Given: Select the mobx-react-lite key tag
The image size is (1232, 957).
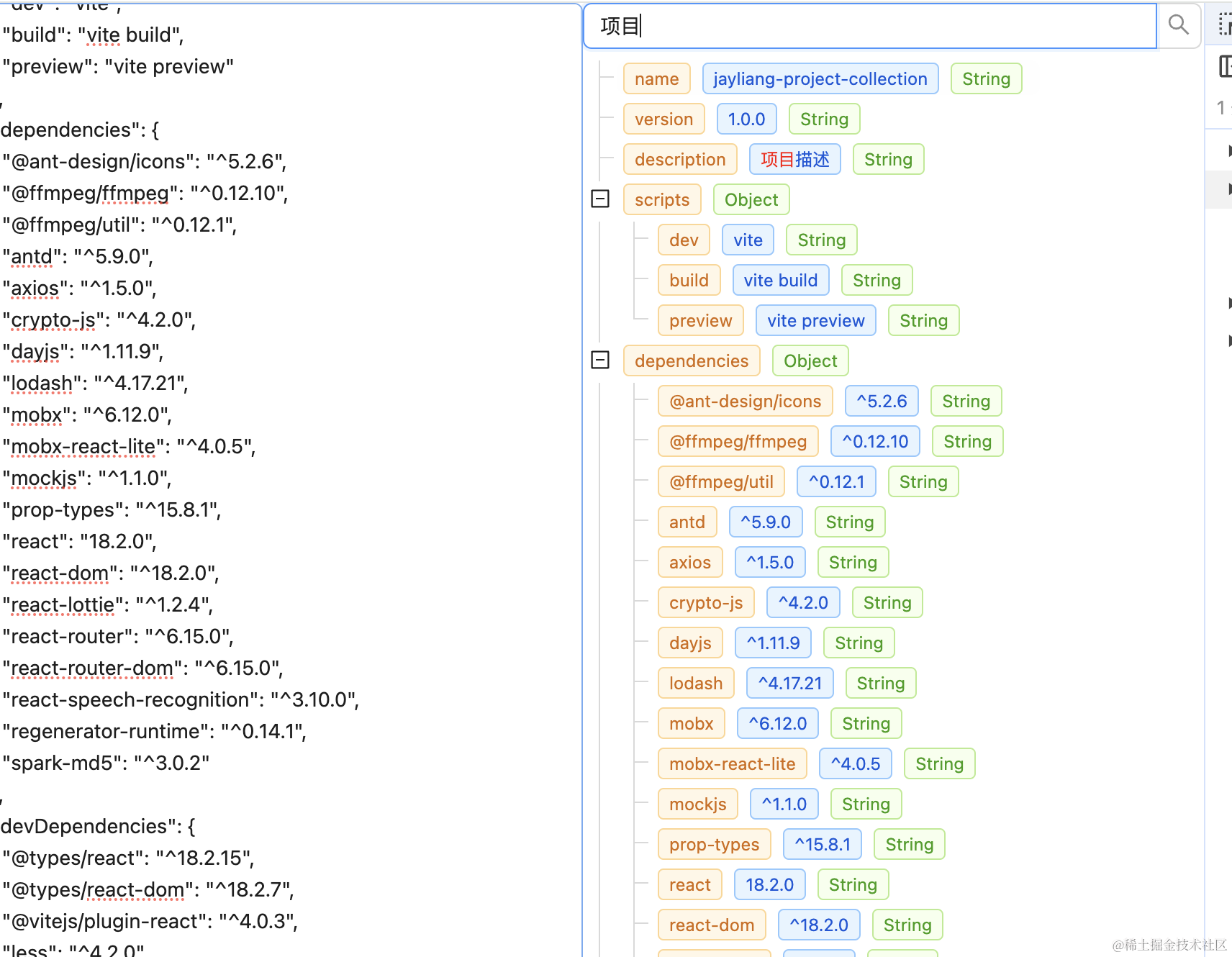Looking at the screenshot, I should point(733,764).
